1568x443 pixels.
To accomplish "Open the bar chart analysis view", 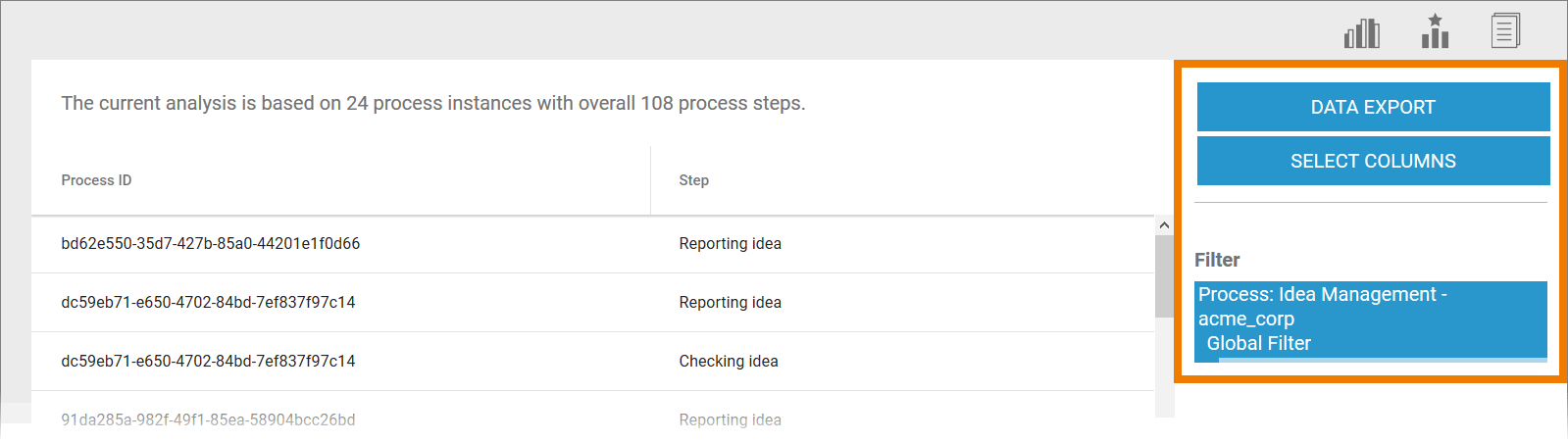I will 1361,33.
